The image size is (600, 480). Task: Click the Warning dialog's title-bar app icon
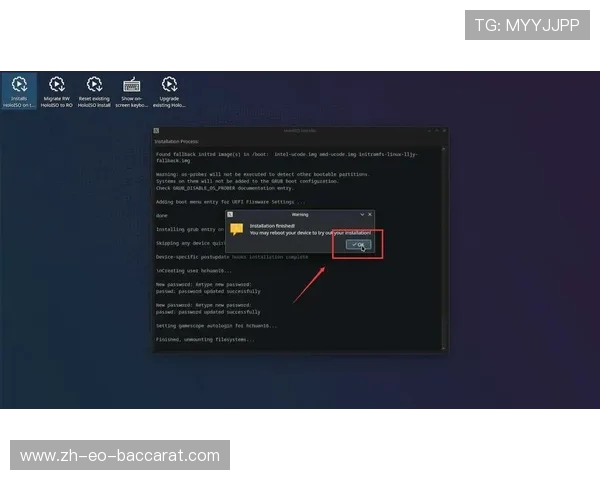[x=230, y=214]
